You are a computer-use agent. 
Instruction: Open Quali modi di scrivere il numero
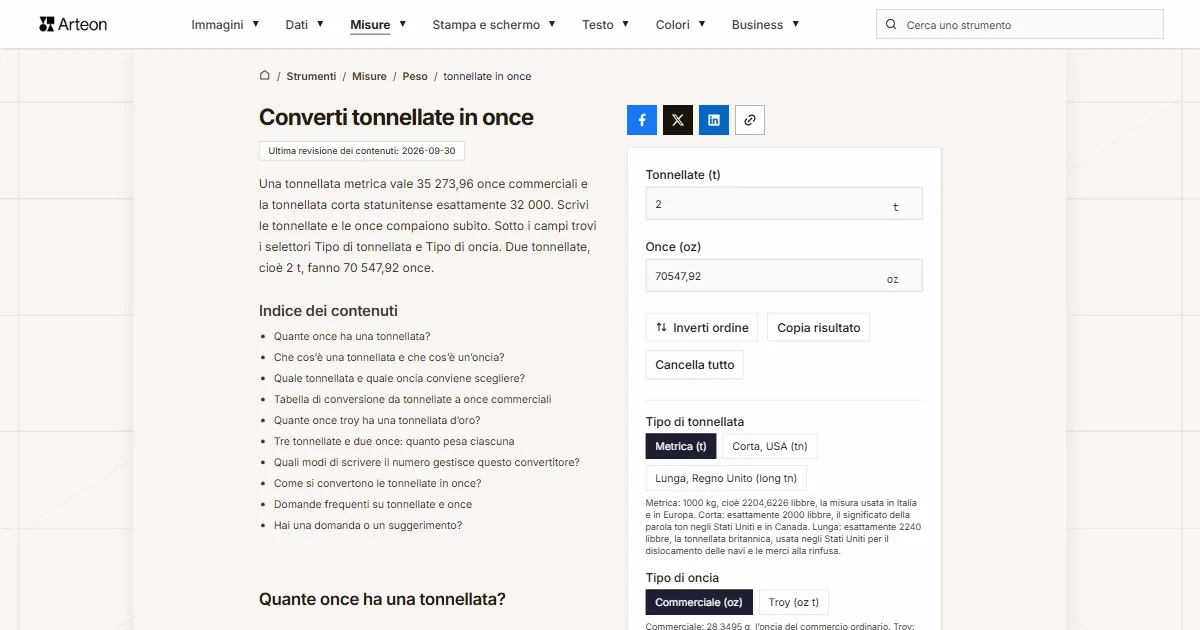tap(427, 462)
